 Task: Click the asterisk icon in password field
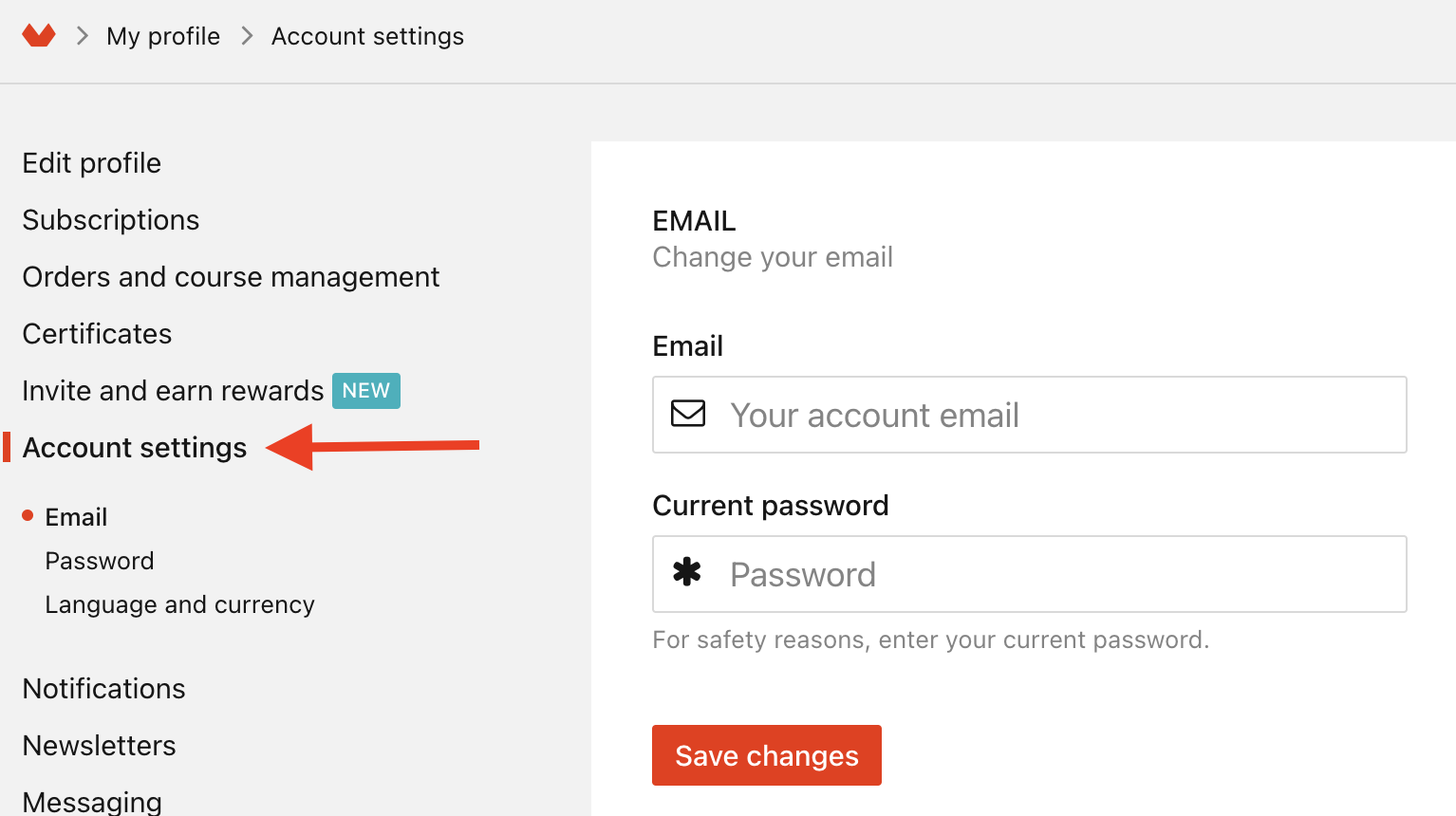click(687, 571)
